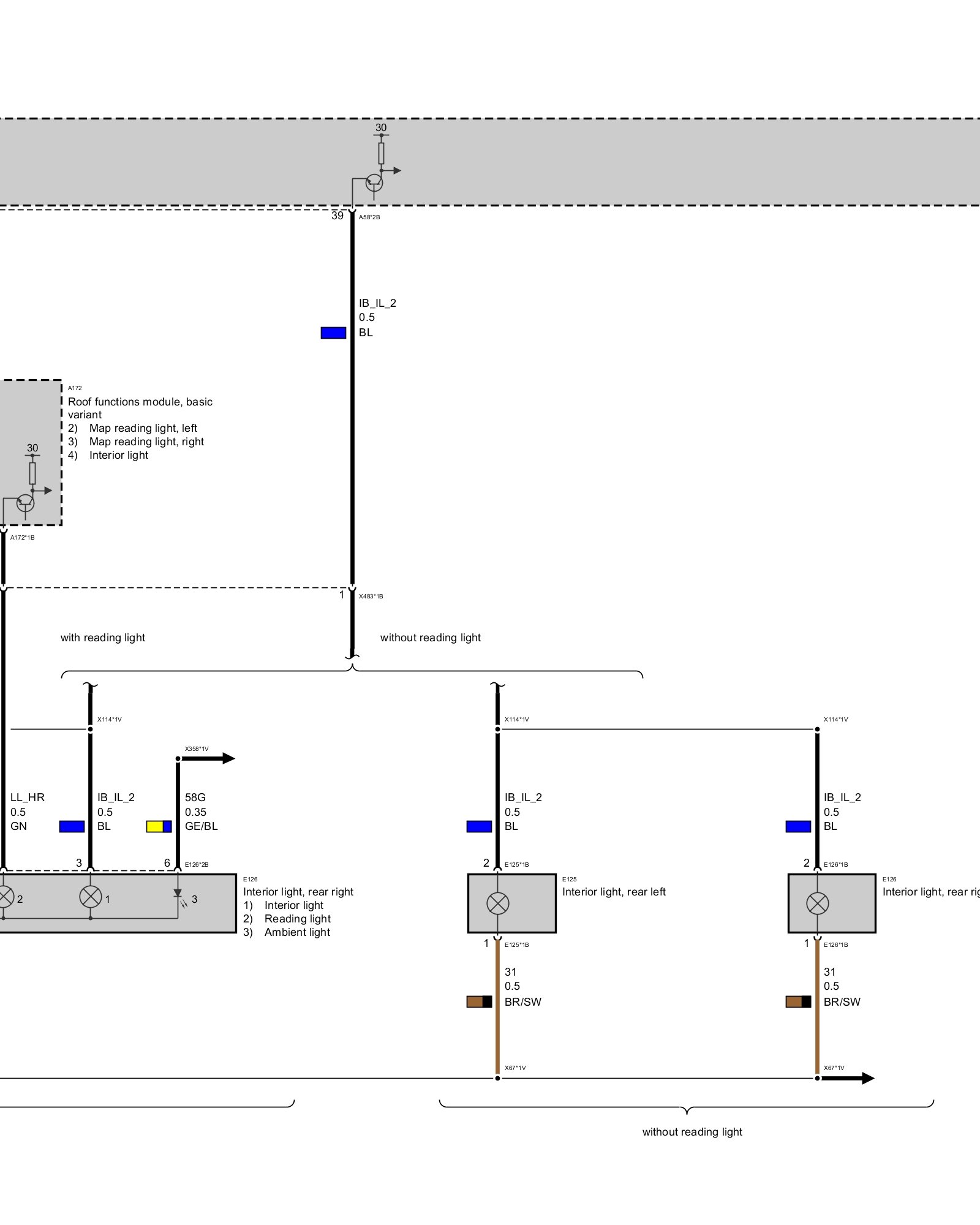The height and width of the screenshot is (1225, 980).
Task: Click the transistor symbol above pin 39
Action: pyautogui.click(x=374, y=183)
